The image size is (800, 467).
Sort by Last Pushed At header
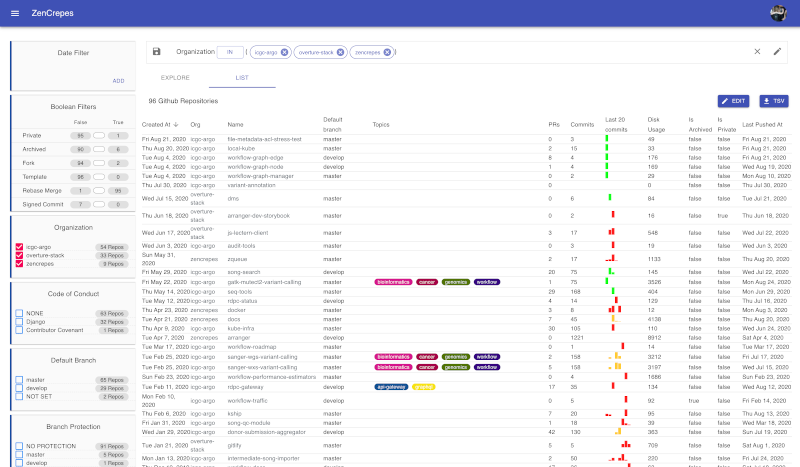point(762,125)
